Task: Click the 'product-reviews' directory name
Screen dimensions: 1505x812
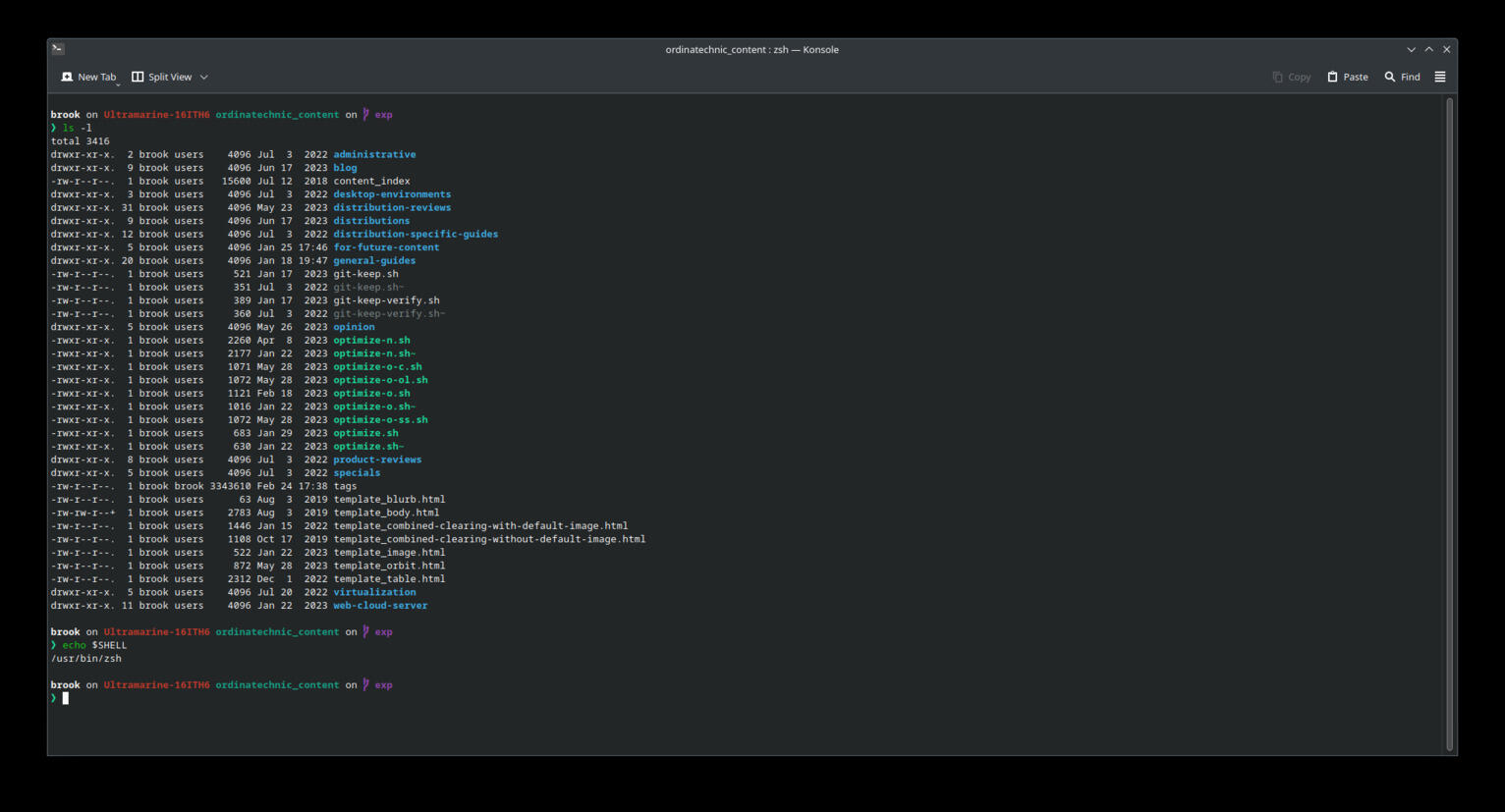Action: [377, 460]
